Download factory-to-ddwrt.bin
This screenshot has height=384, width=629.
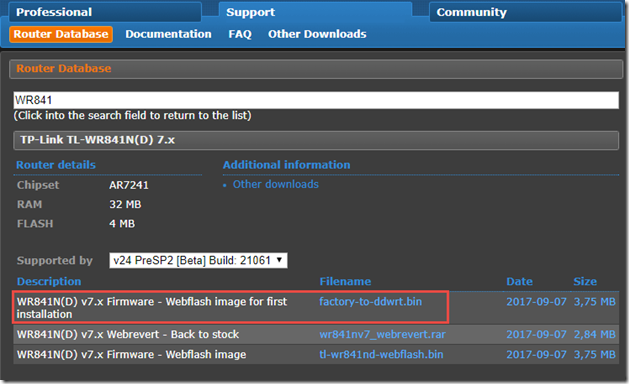pos(371,301)
